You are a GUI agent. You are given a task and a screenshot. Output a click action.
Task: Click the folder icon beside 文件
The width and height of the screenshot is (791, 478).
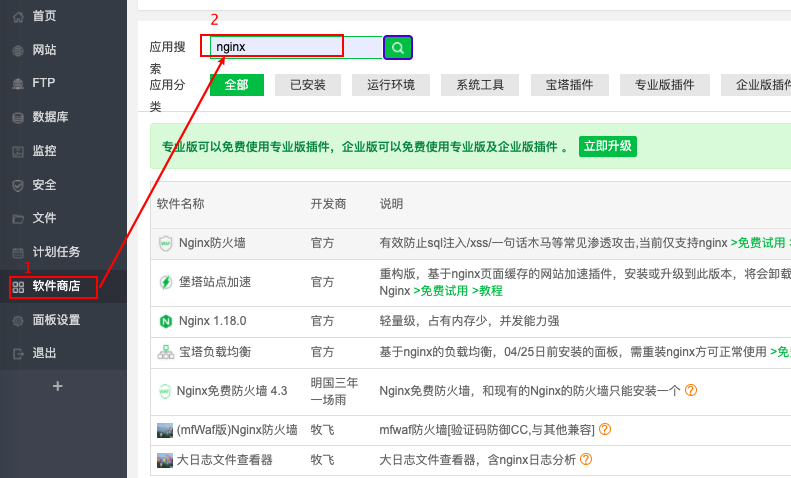click(x=18, y=219)
